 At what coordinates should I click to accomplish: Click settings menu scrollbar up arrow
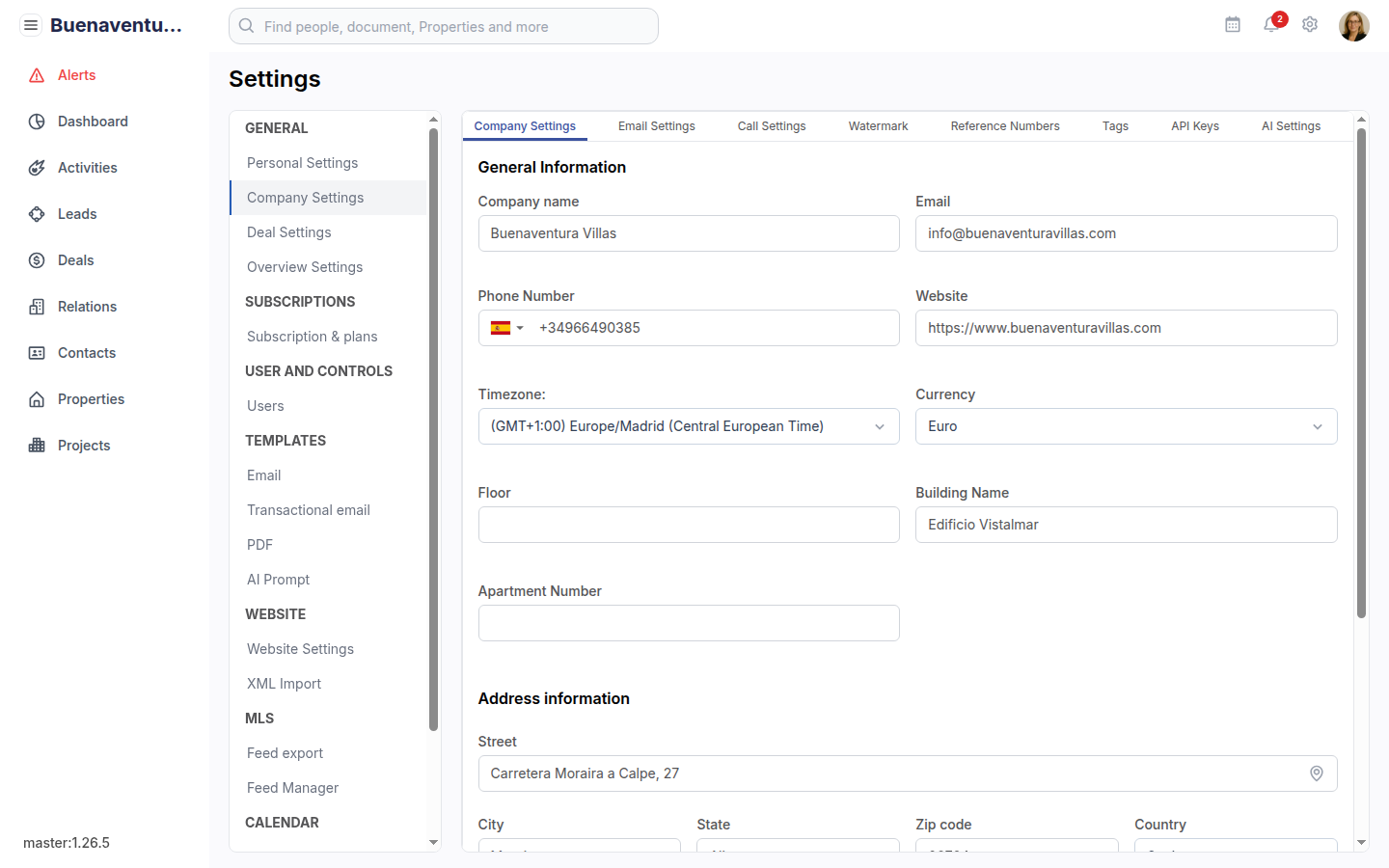tap(433, 120)
